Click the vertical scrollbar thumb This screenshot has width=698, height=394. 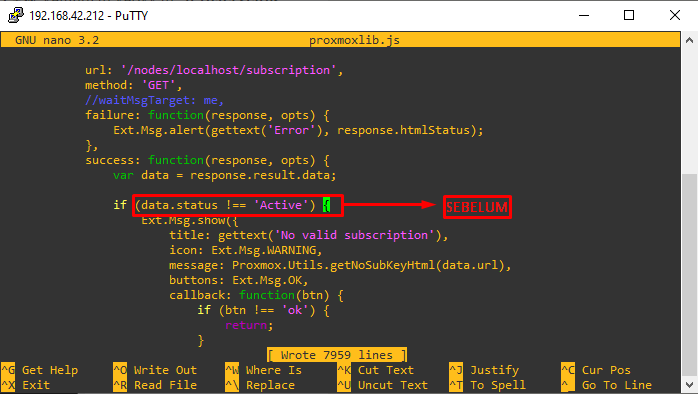click(689, 275)
